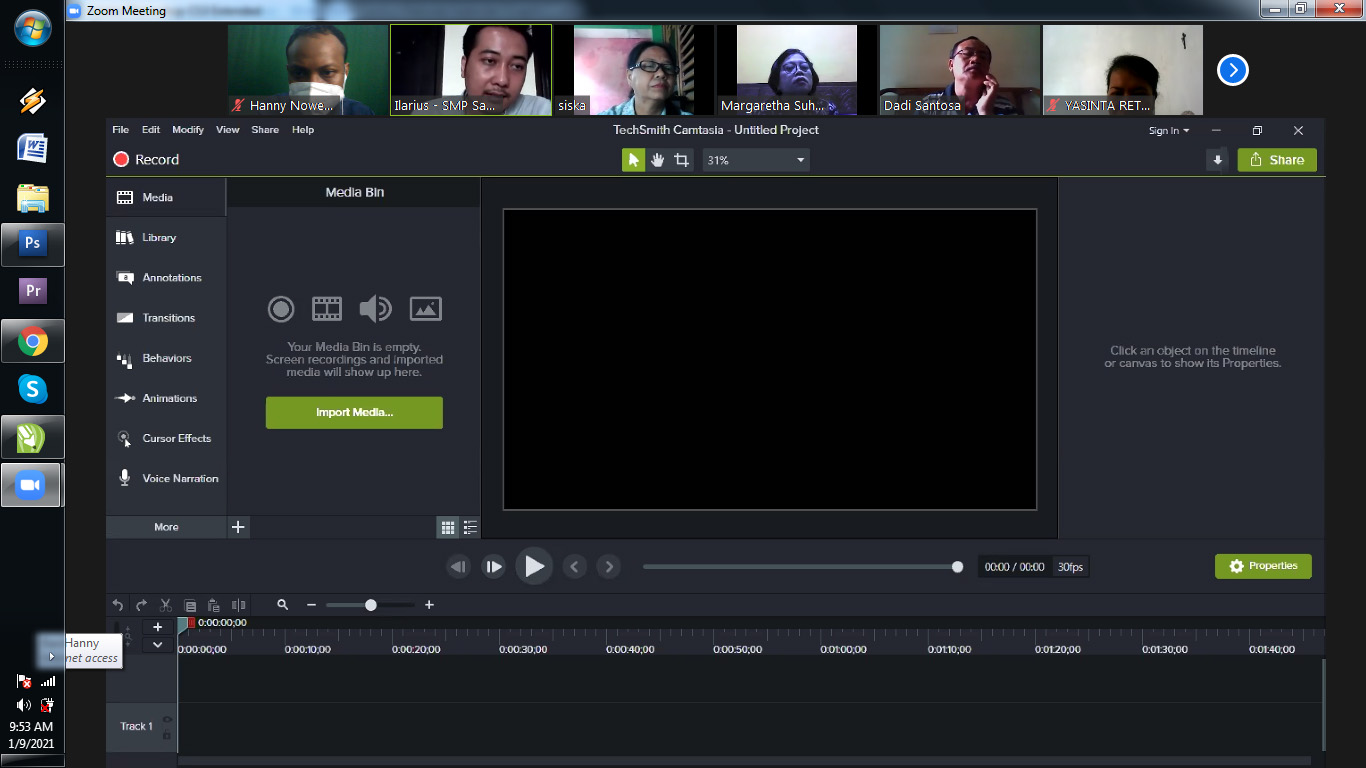Open the Cursor Effects tab

(166, 438)
